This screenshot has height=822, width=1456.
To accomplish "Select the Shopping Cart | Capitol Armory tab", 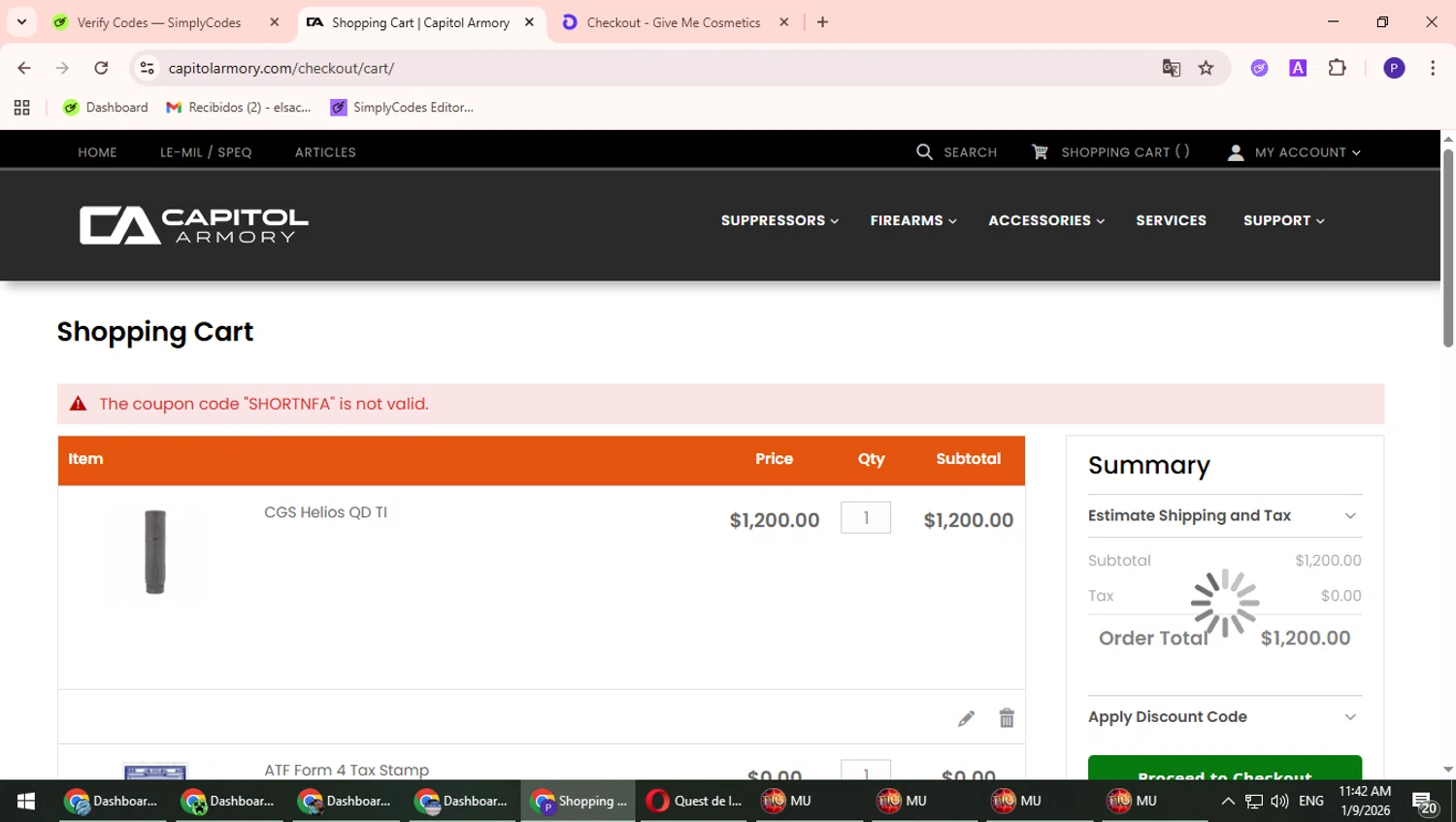I will pyautogui.click(x=420, y=22).
